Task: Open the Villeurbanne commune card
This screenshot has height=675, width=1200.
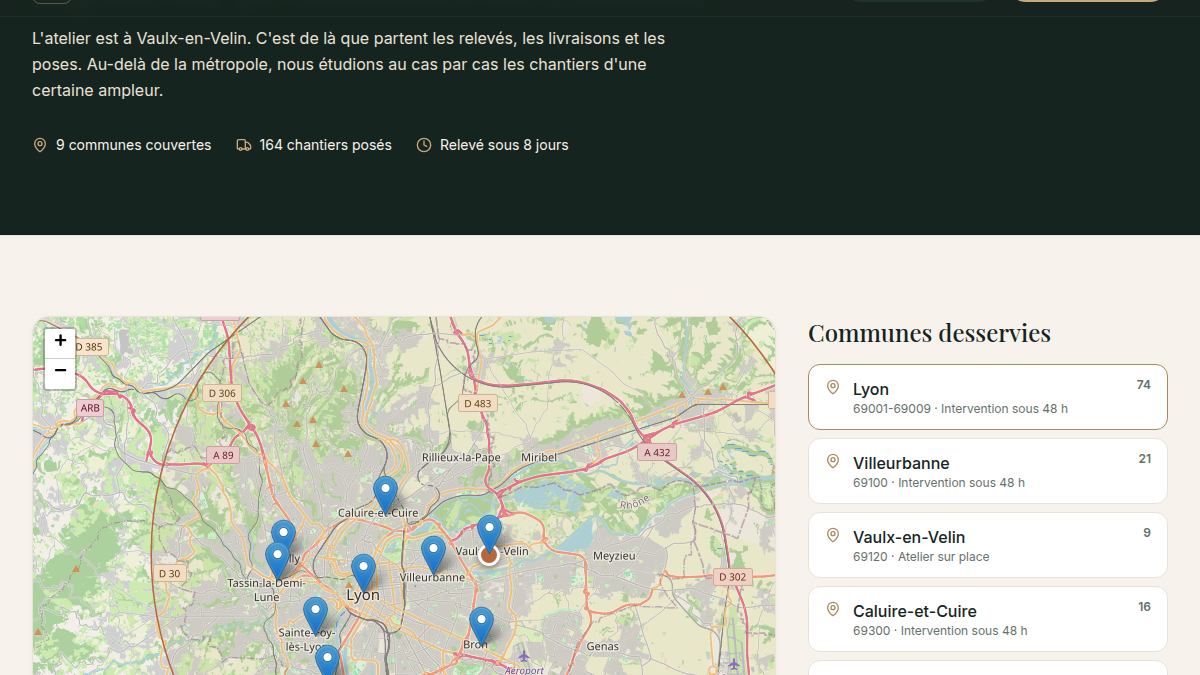Action: (x=987, y=471)
